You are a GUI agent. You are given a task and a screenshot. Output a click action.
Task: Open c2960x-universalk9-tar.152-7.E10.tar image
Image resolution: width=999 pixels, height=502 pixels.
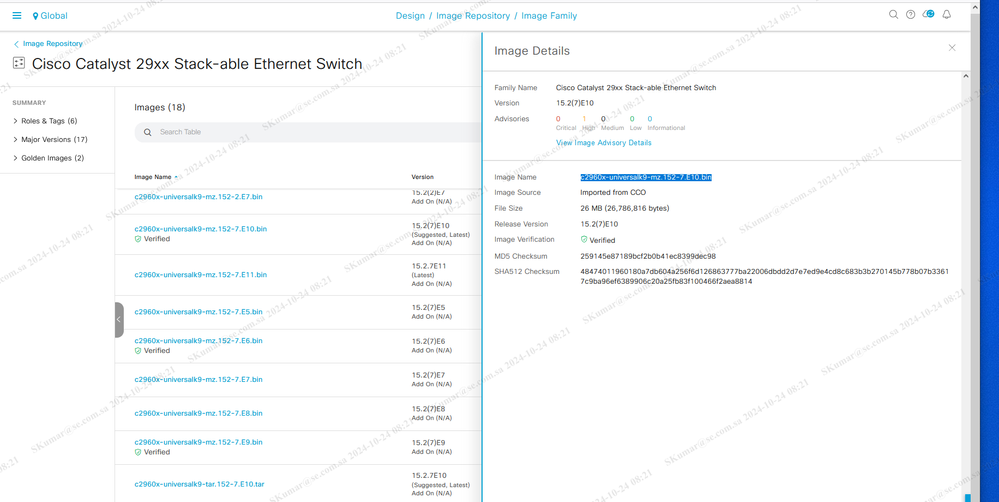199,485
